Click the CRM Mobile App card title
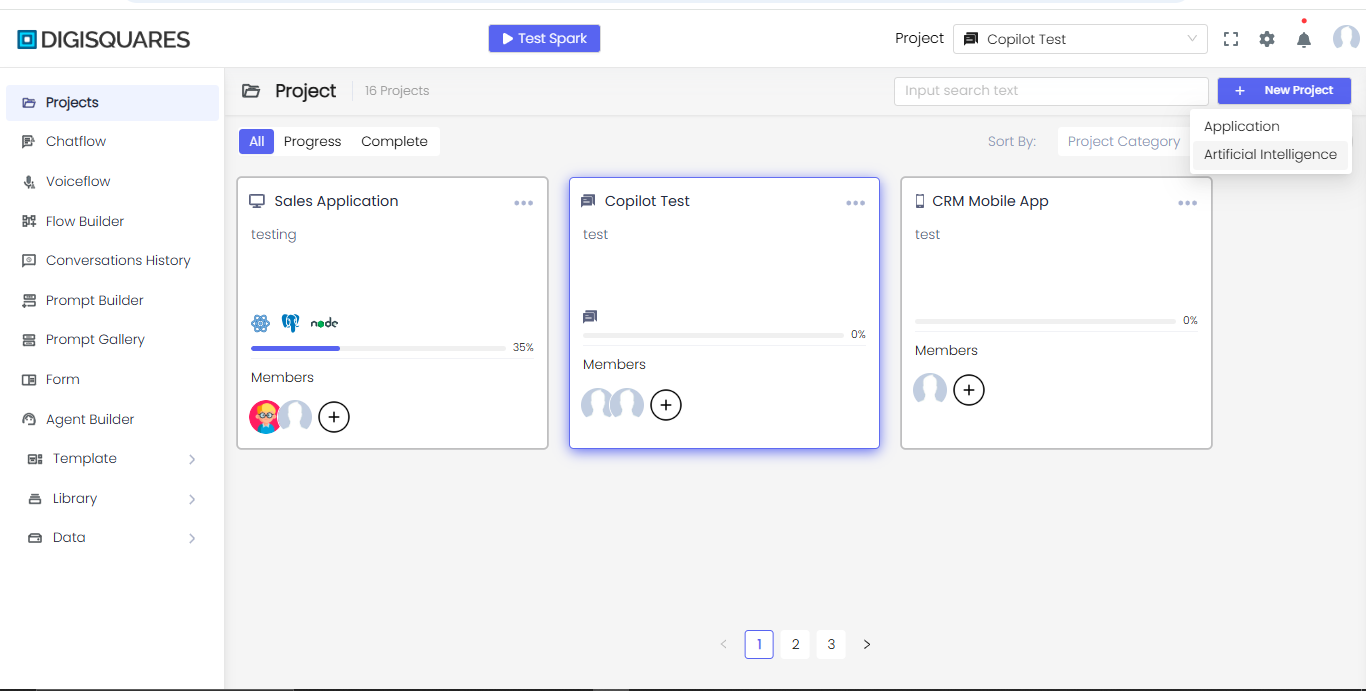Viewport: 1366px width, 691px height. 990,202
